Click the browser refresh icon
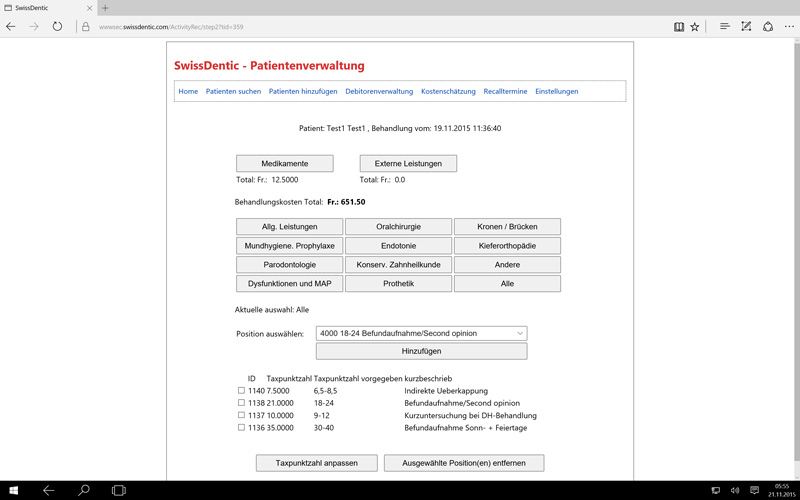The height and width of the screenshot is (500, 800). coord(57,27)
